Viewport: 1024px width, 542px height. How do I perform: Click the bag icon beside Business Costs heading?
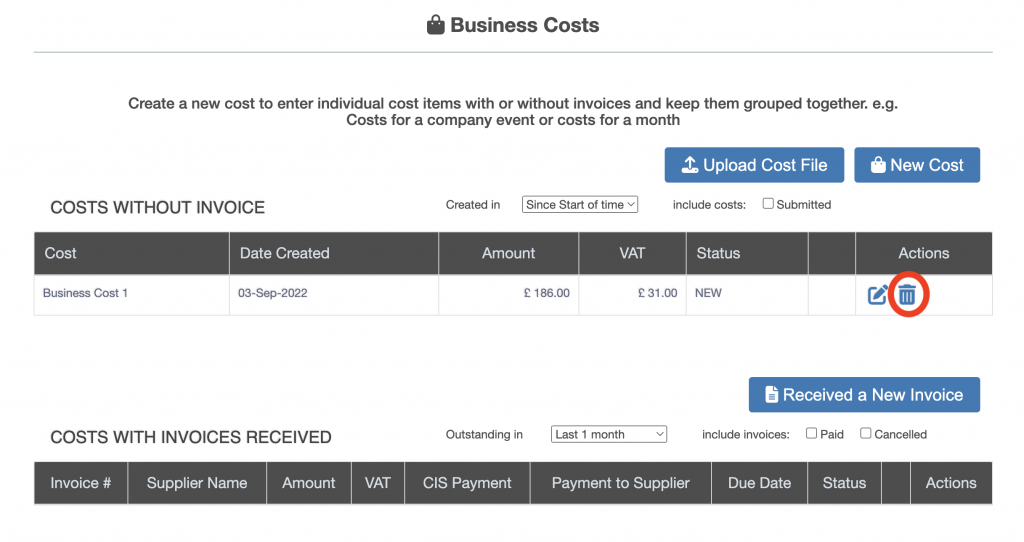435,26
